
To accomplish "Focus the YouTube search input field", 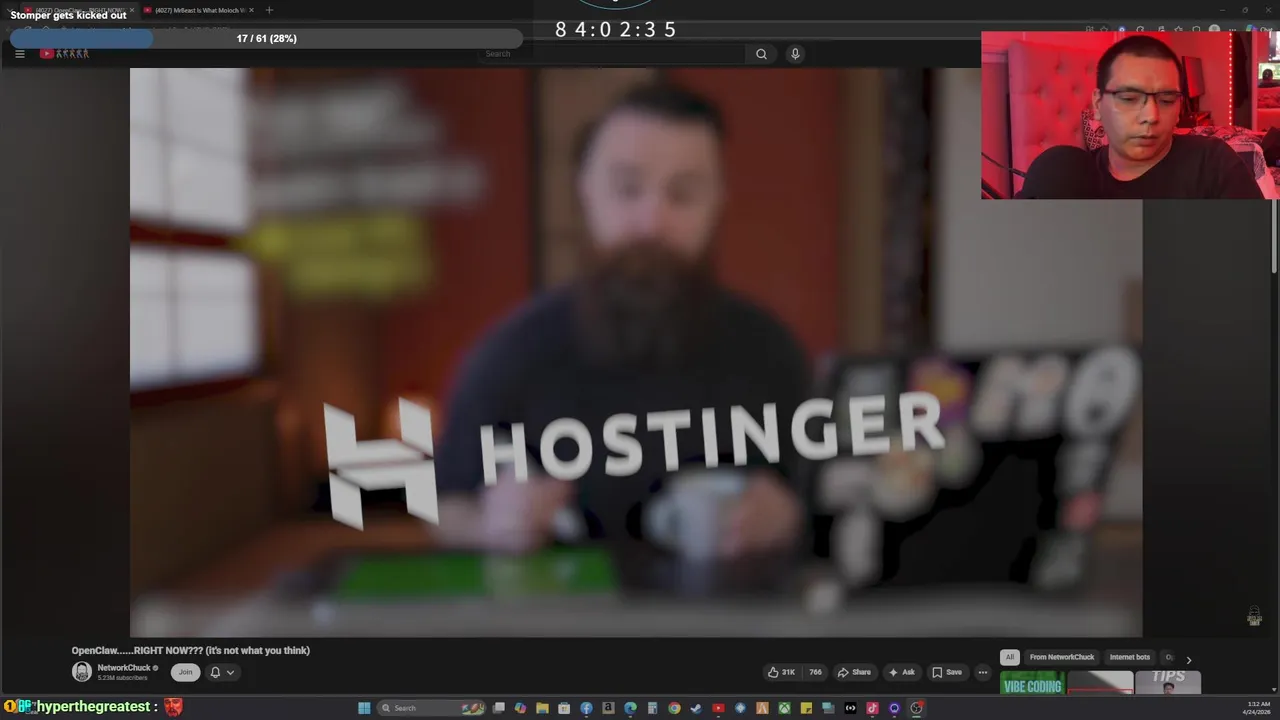I will pos(612,54).
